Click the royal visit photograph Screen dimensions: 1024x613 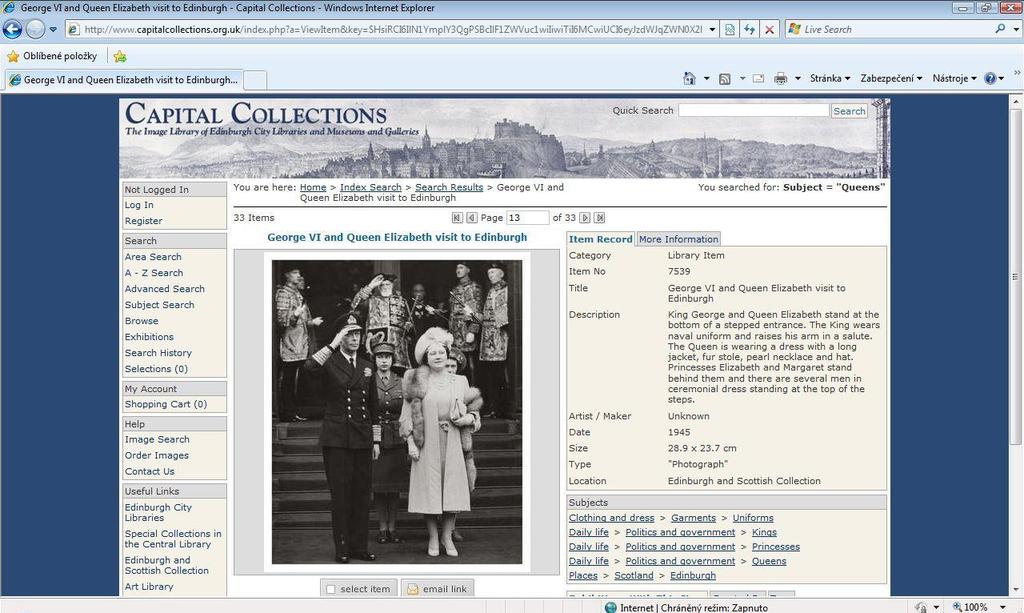pos(397,412)
